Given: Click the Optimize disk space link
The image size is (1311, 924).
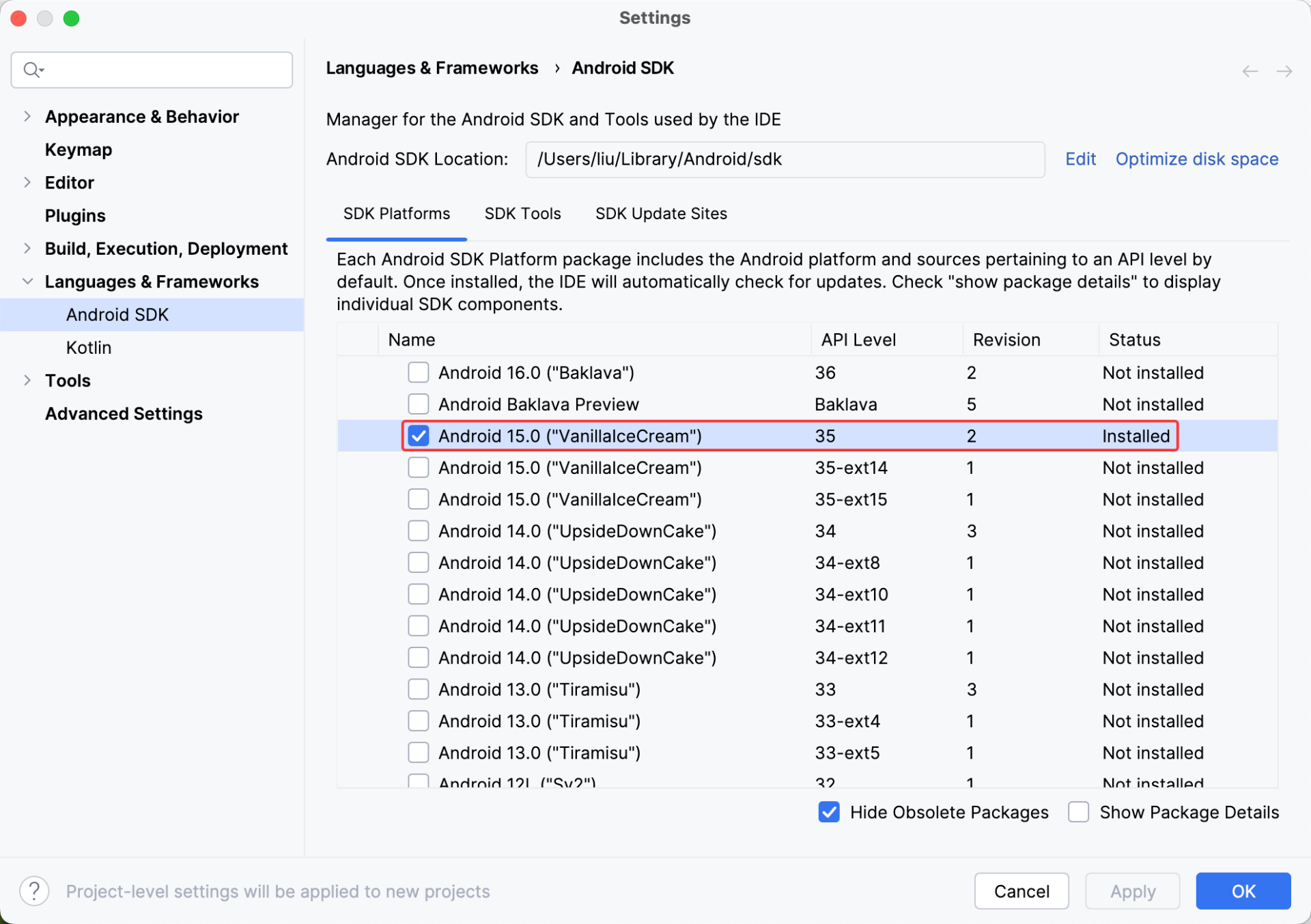Looking at the screenshot, I should point(1196,159).
